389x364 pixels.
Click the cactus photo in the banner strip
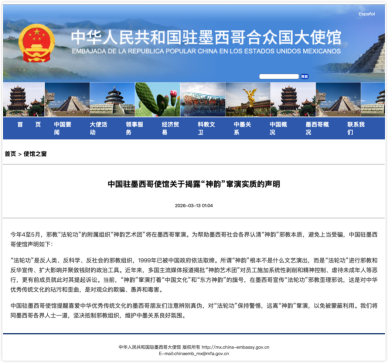(x=158, y=99)
